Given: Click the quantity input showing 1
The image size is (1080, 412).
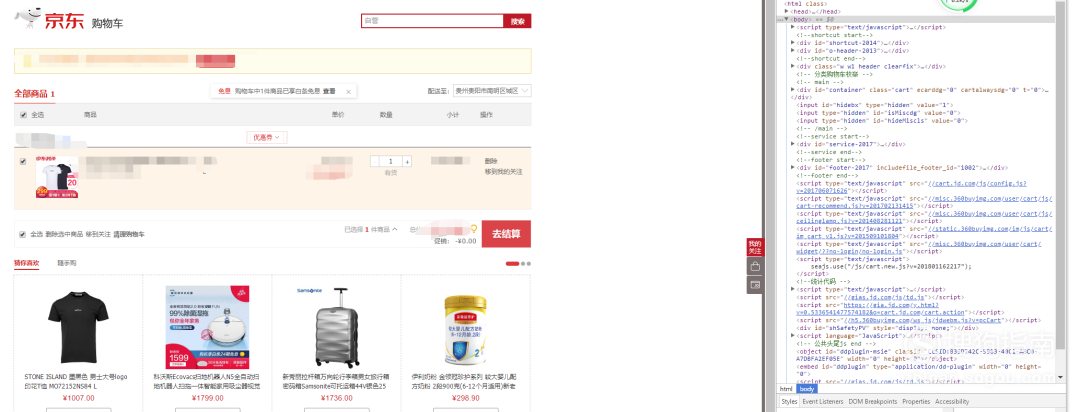Looking at the screenshot, I should tap(391, 161).
